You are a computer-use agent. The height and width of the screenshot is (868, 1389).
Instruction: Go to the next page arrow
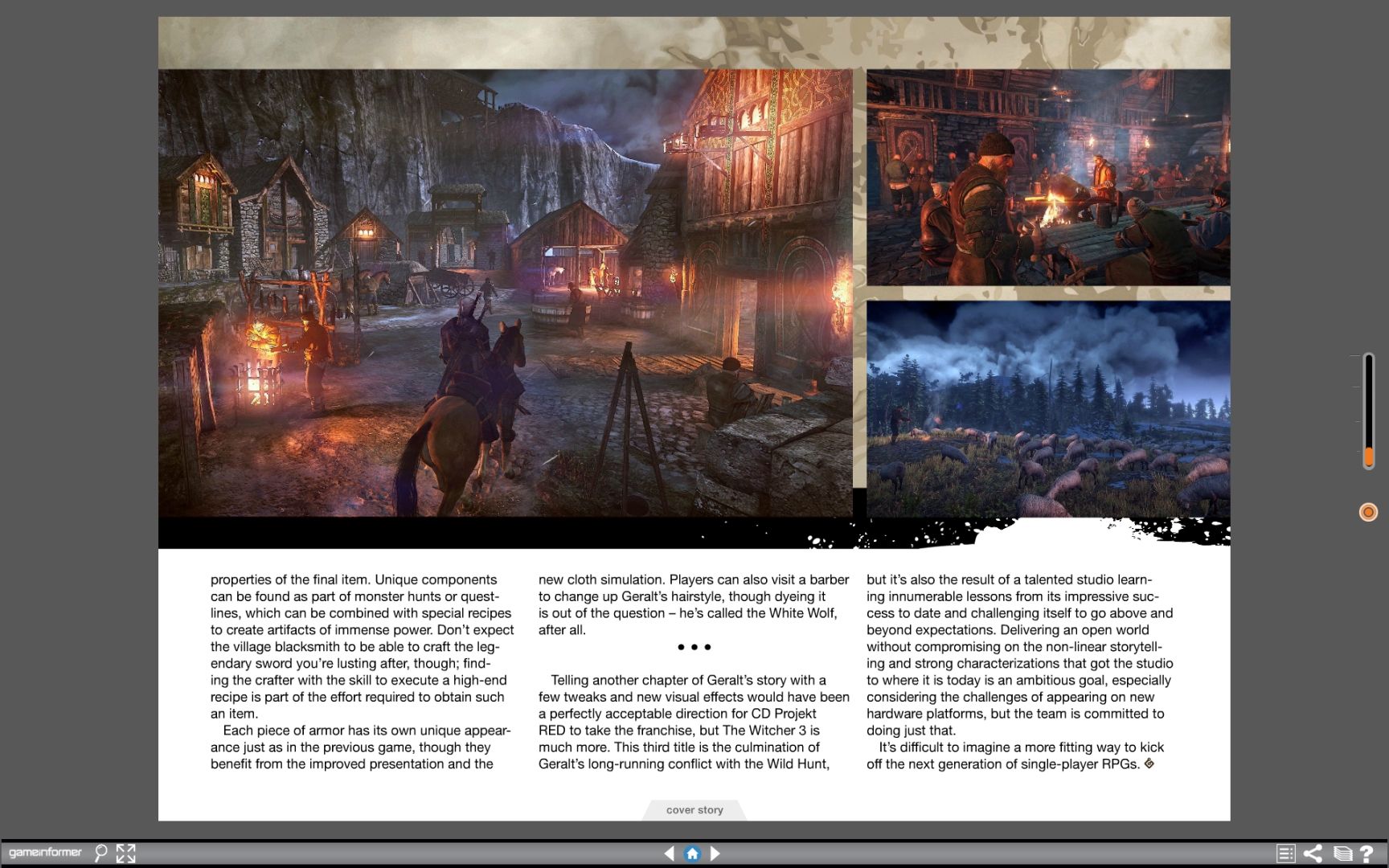pyautogui.click(x=715, y=854)
